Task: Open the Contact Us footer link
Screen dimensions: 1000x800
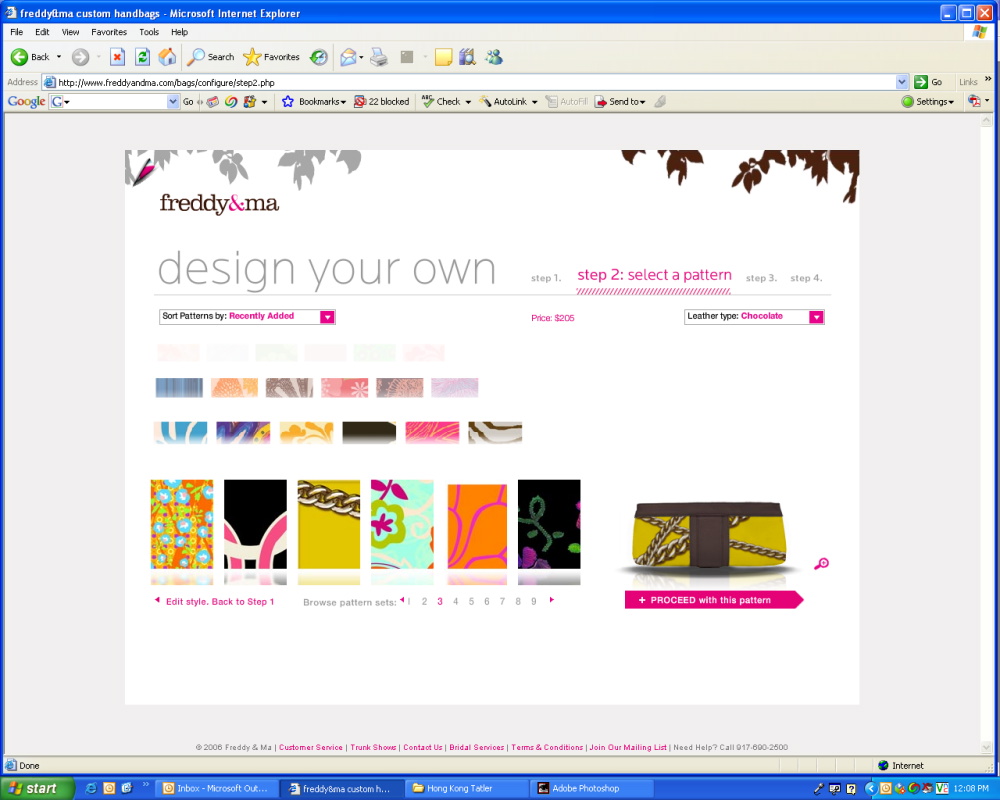Action: point(423,747)
